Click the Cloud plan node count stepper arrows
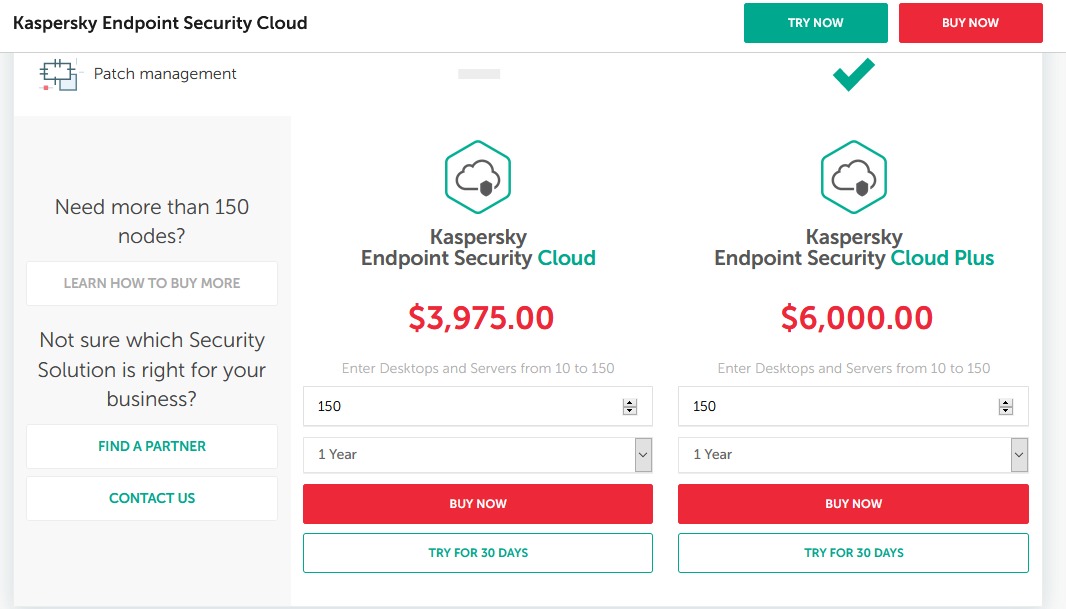The height and width of the screenshot is (609, 1066). (630, 407)
